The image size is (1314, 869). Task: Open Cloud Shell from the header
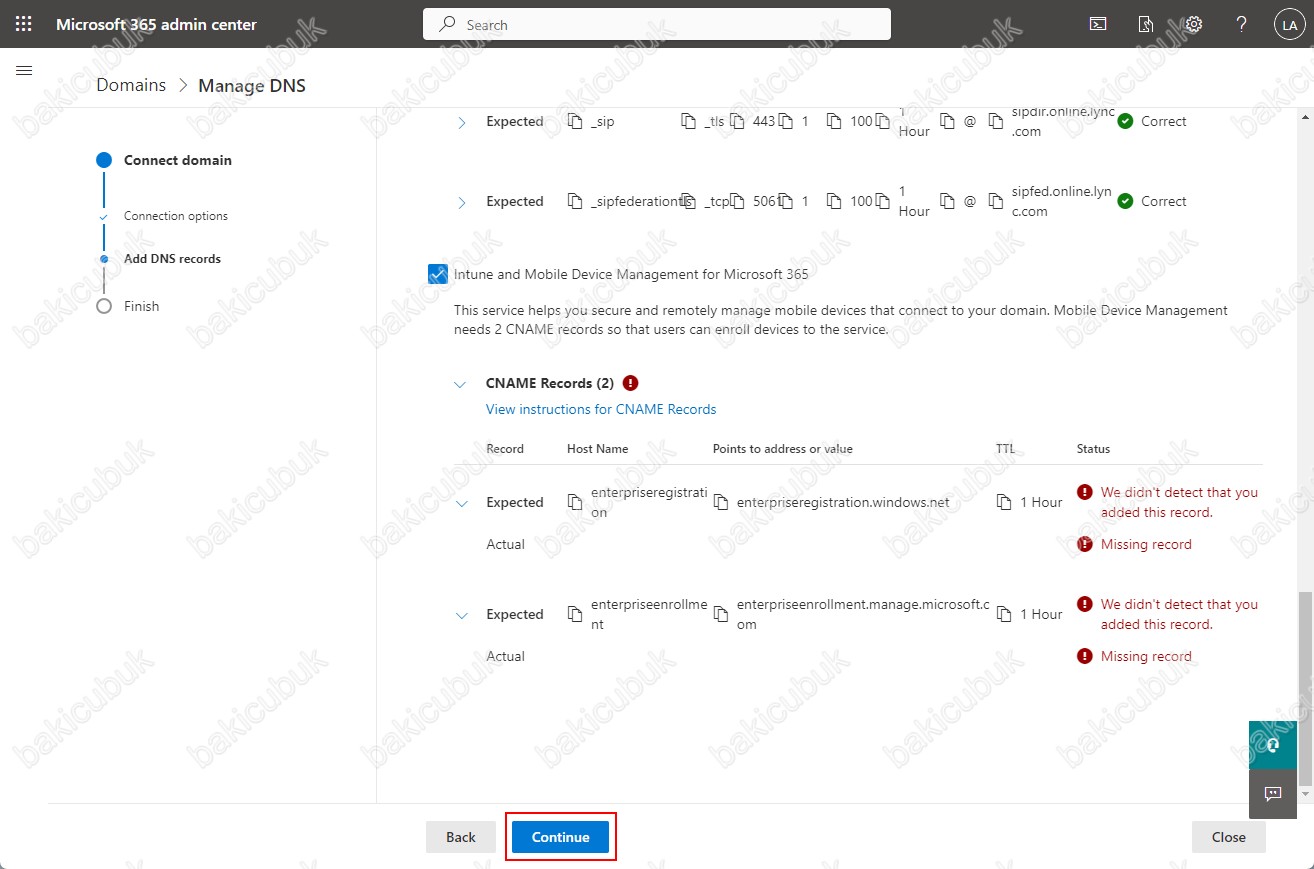[1098, 24]
